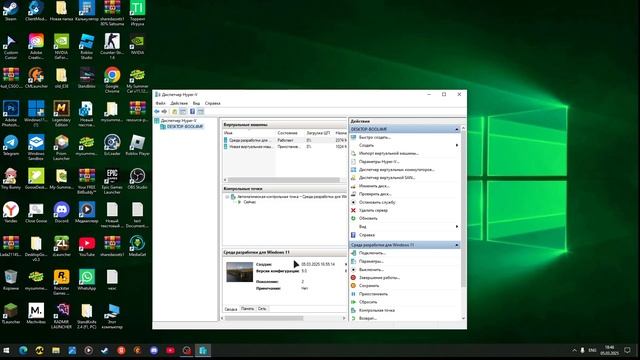Switch to Network (Сеть) tab
The width and height of the screenshot is (640, 360).
262,309
